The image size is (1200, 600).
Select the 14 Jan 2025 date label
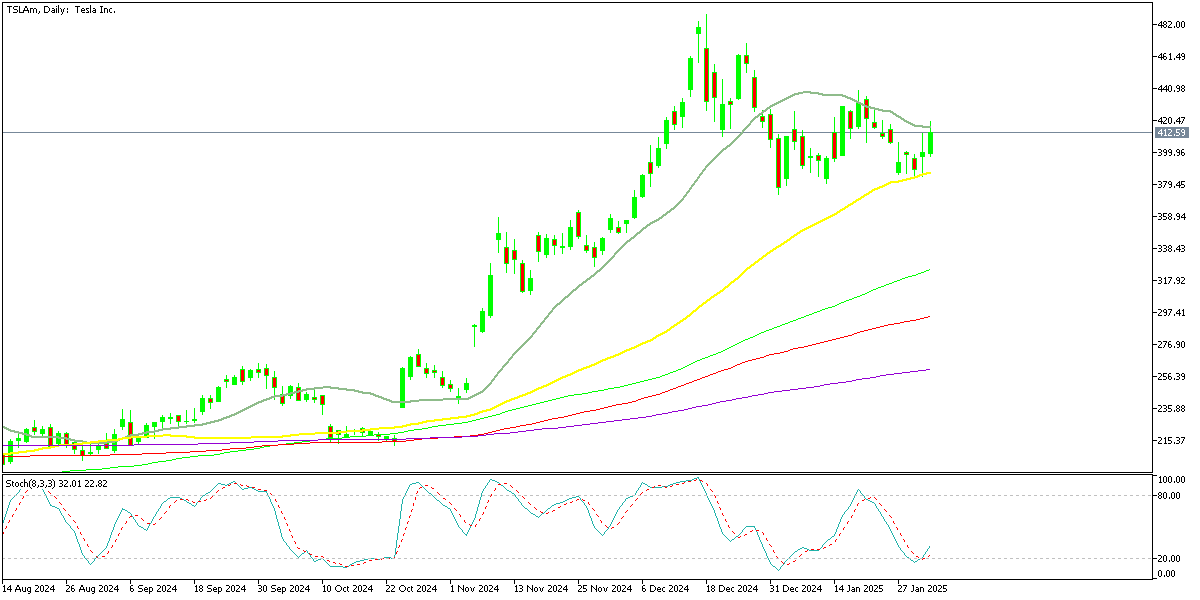pyautogui.click(x=861, y=590)
